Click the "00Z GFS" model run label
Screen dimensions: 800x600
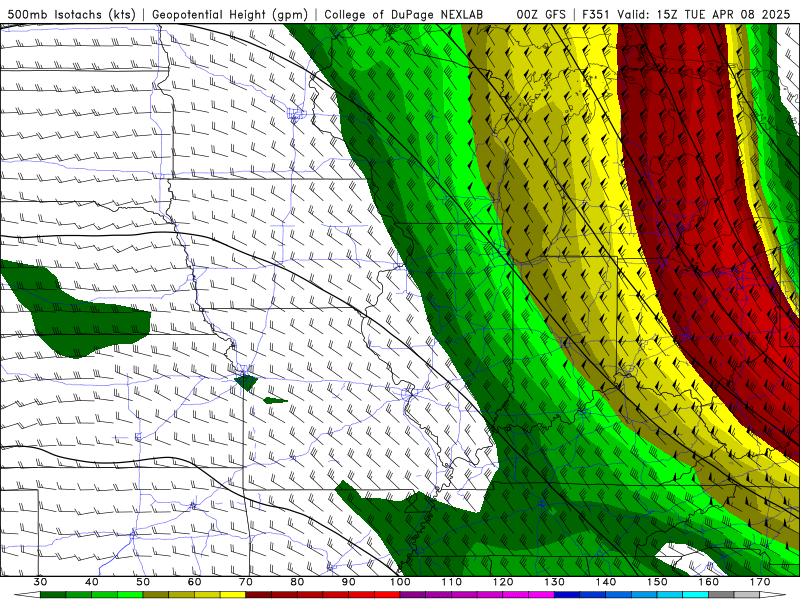(x=541, y=14)
